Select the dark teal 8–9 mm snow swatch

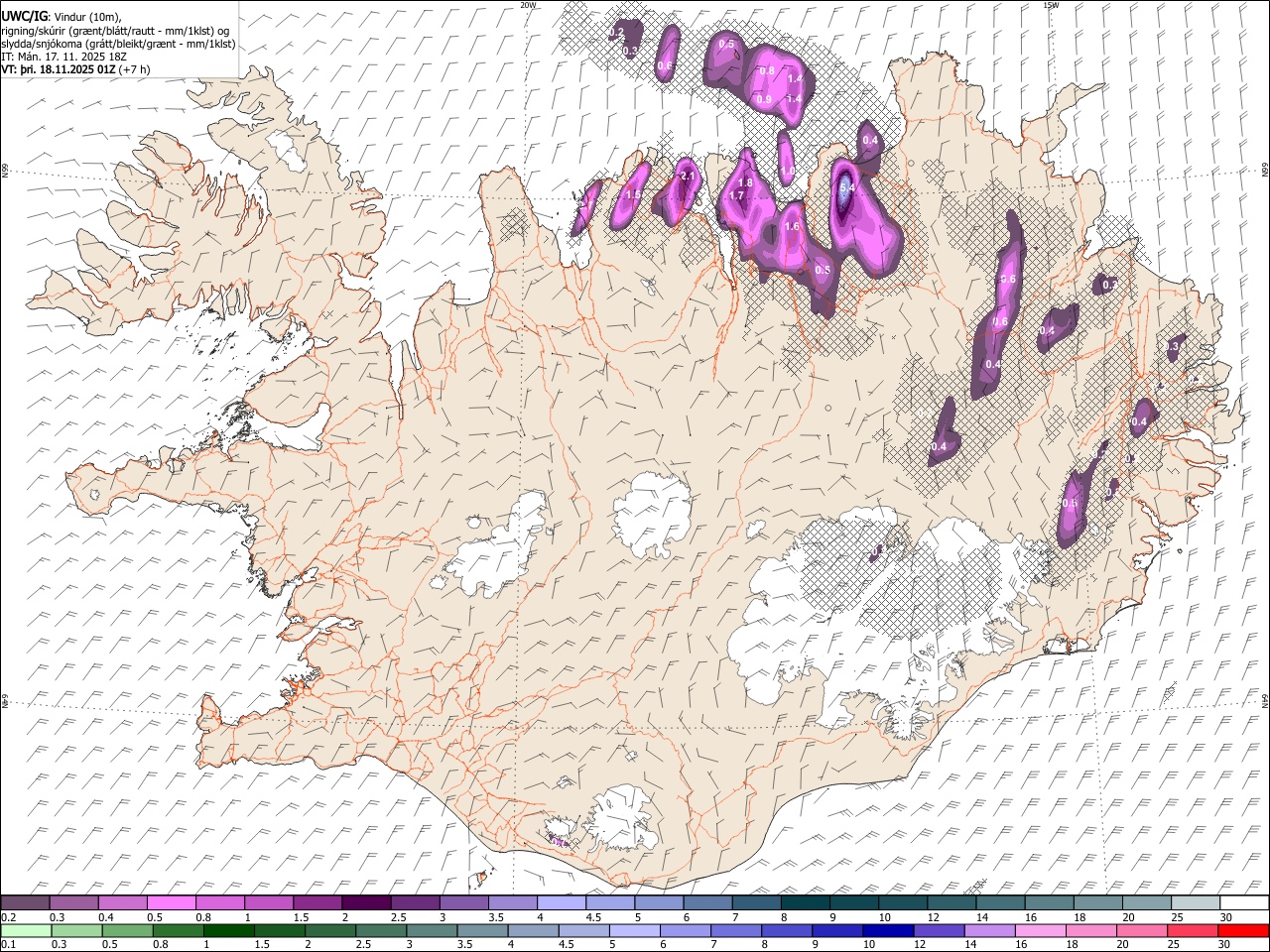point(805,902)
